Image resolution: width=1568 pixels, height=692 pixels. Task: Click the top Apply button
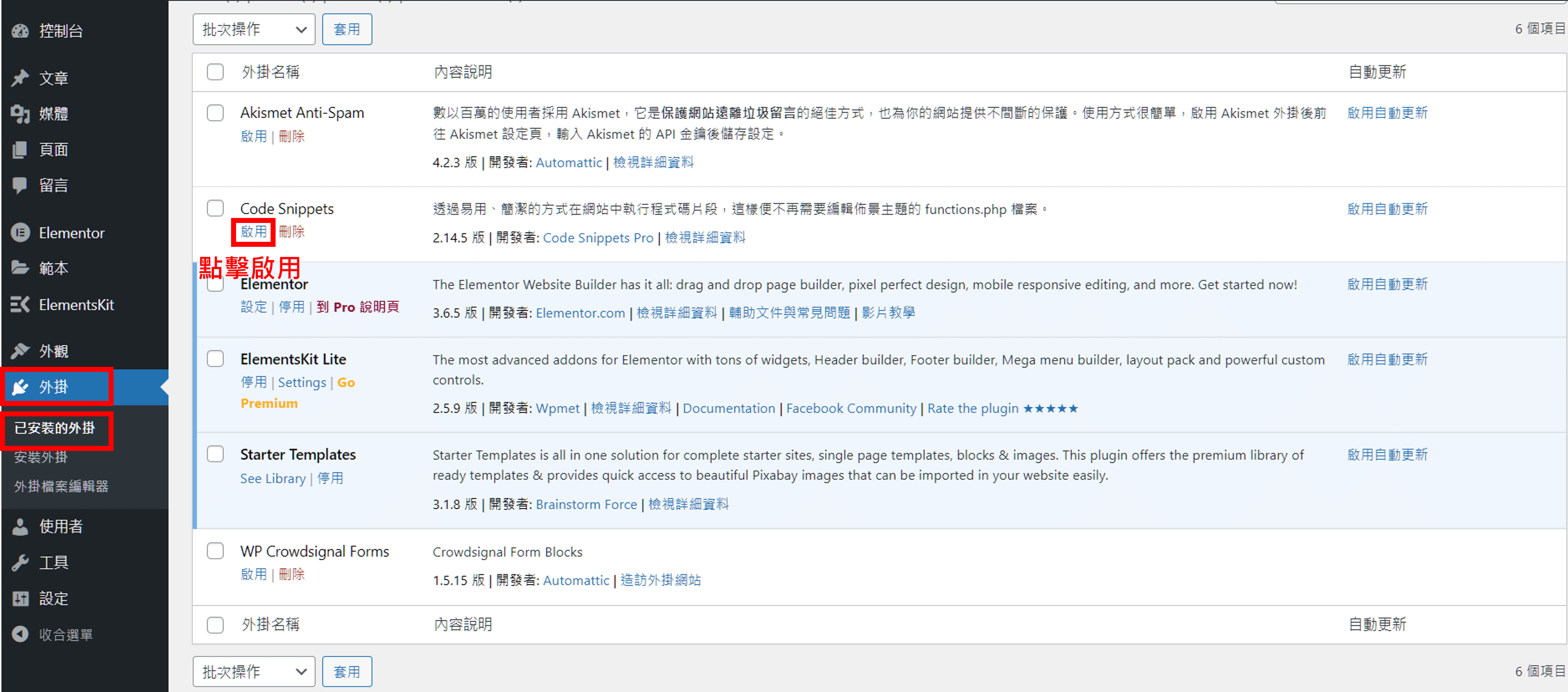346,30
